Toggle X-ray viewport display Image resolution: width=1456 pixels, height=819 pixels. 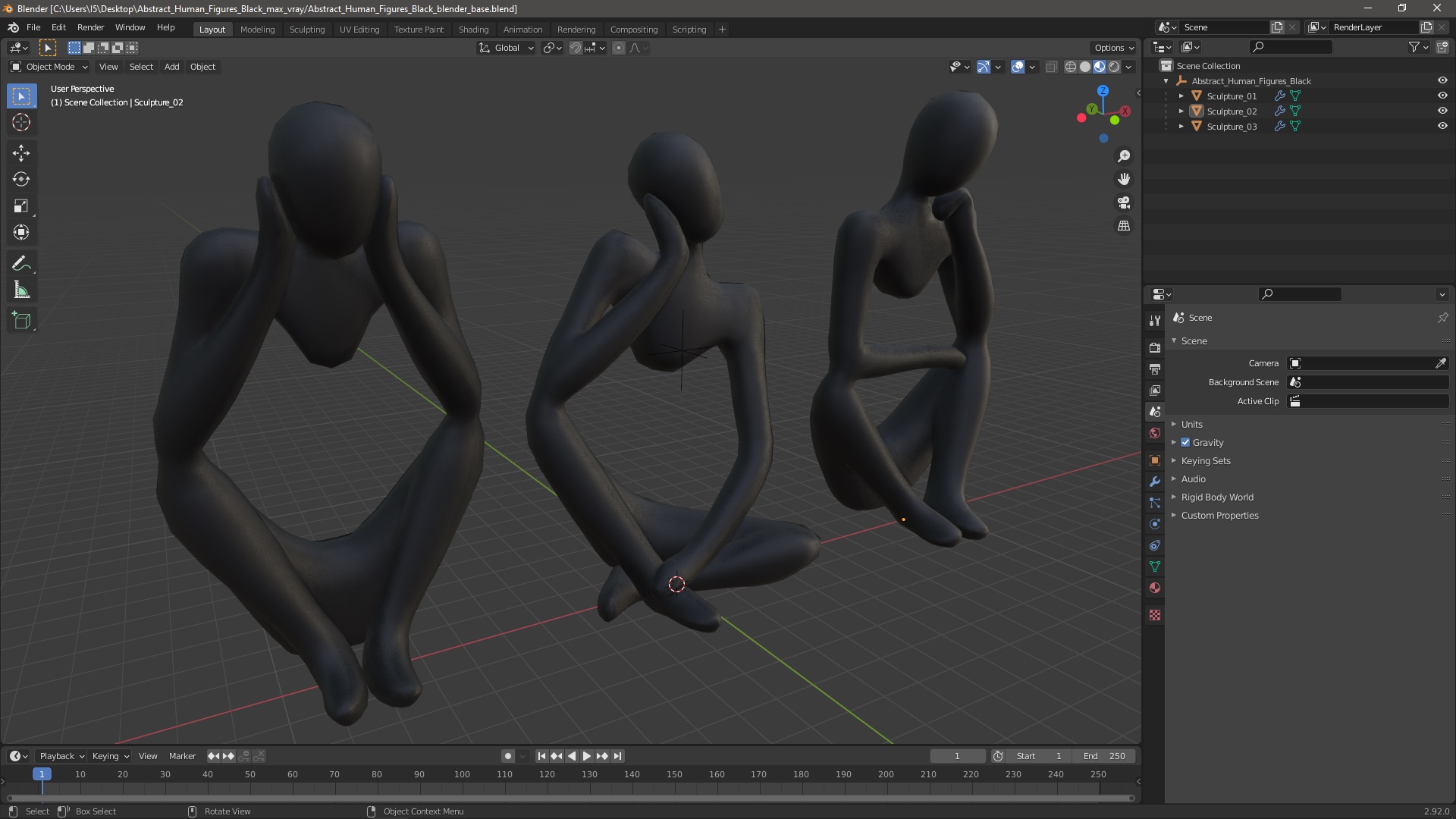click(1051, 67)
